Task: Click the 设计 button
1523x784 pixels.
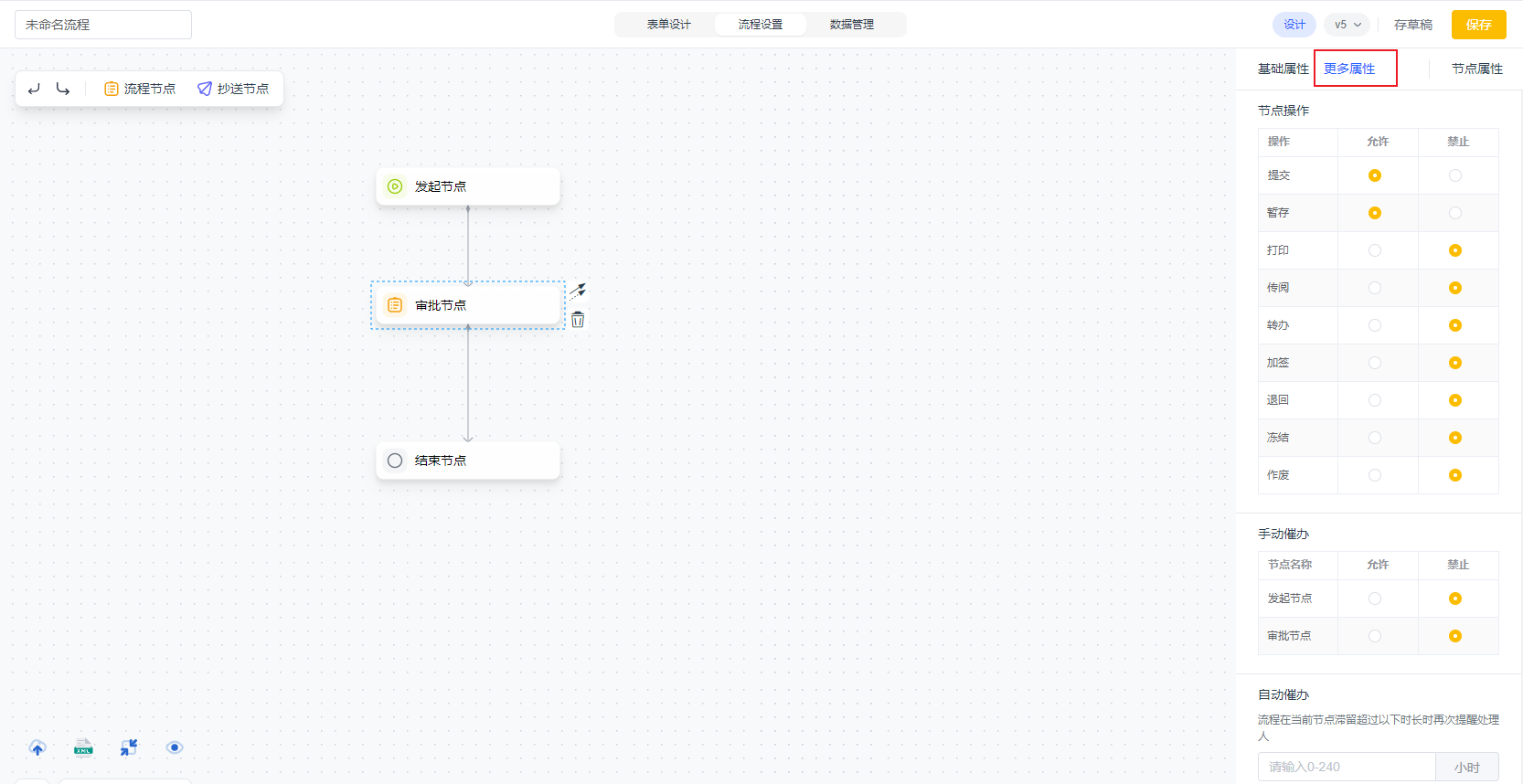Action: coord(1294,25)
